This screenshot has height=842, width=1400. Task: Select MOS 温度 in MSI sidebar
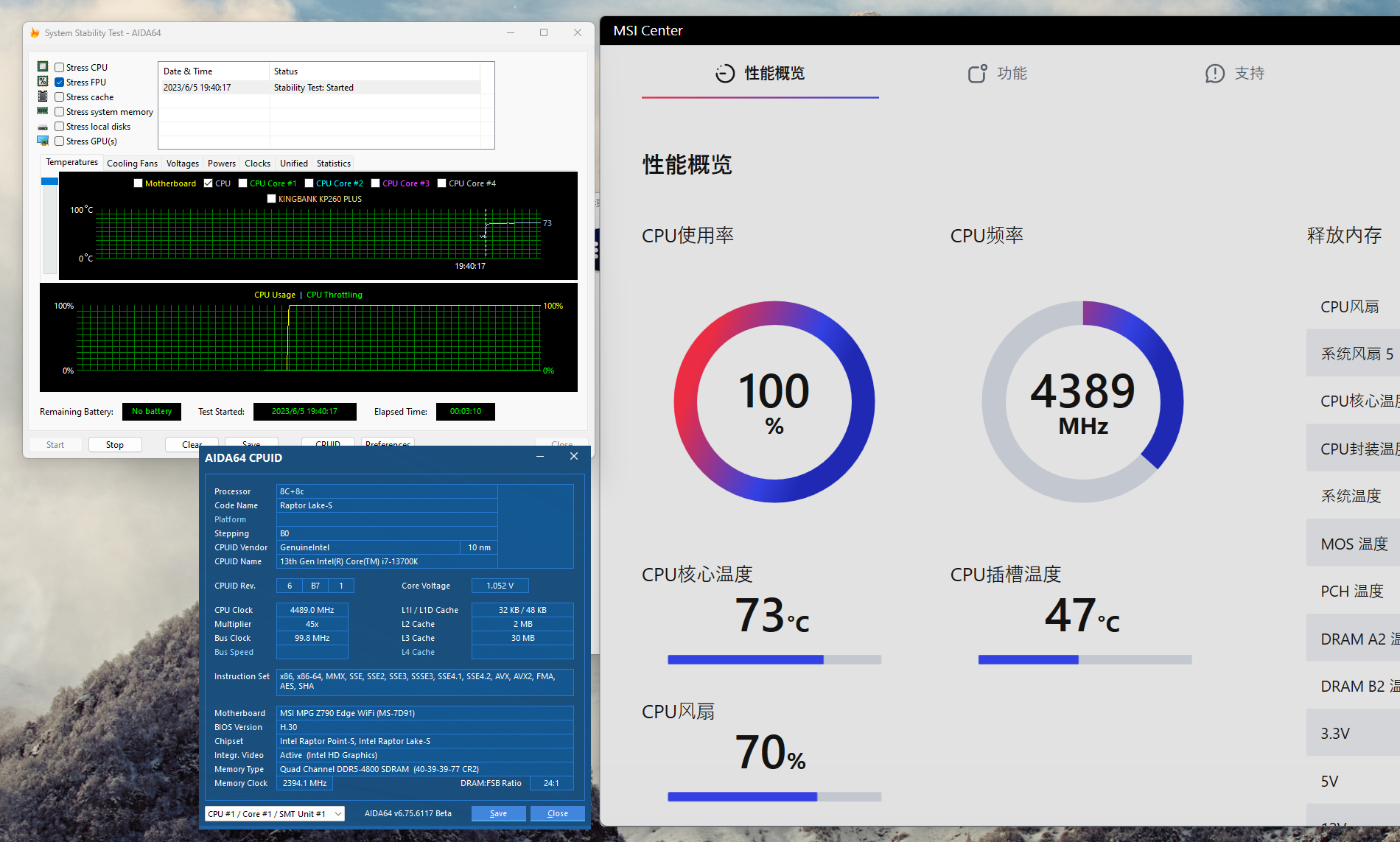click(1354, 544)
